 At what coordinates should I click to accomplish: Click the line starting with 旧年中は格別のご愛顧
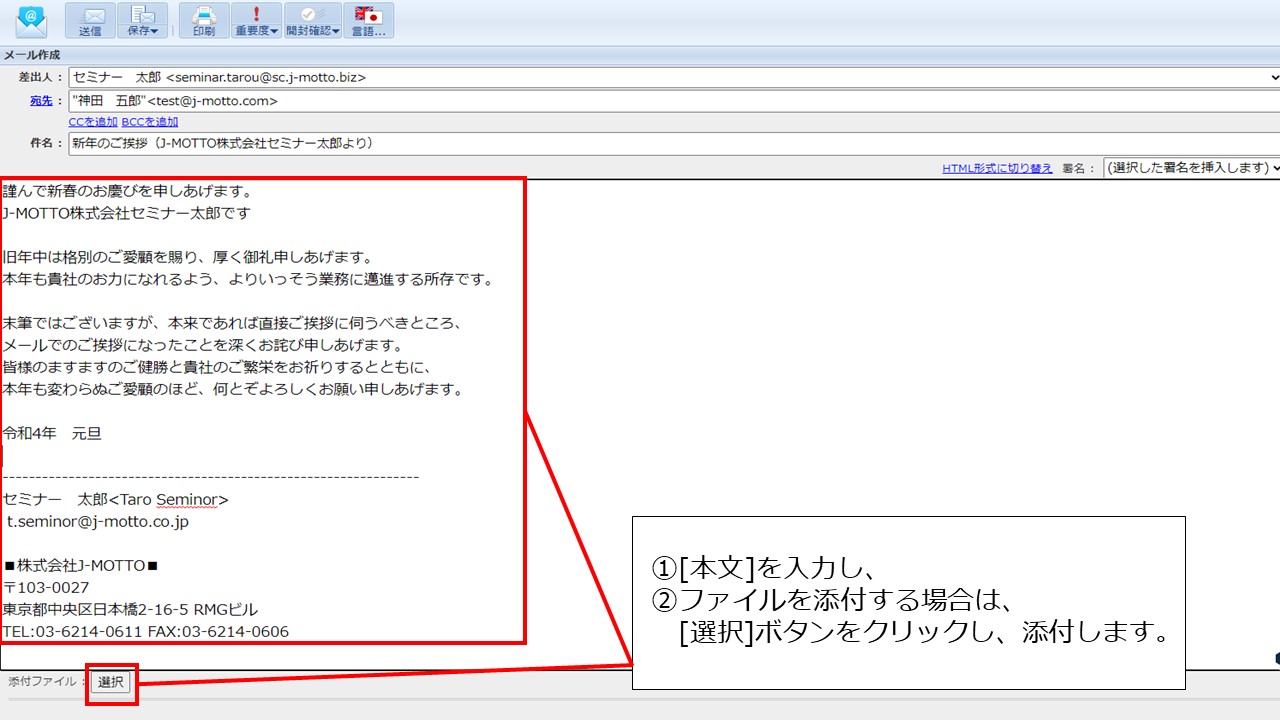(x=188, y=257)
